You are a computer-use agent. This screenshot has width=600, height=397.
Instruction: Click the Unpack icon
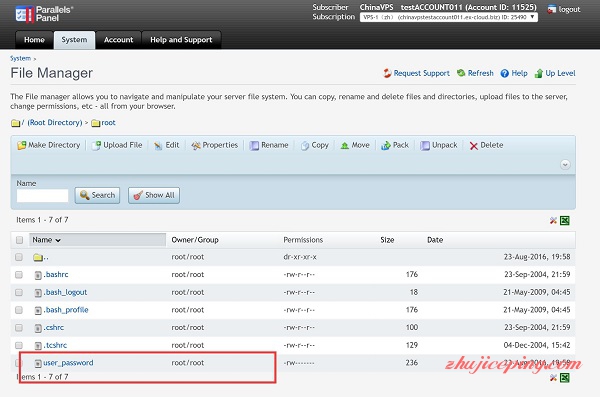click(425, 145)
